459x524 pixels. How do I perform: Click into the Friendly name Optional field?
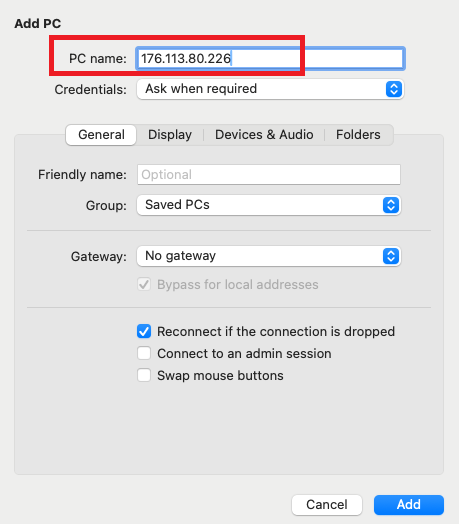268,174
